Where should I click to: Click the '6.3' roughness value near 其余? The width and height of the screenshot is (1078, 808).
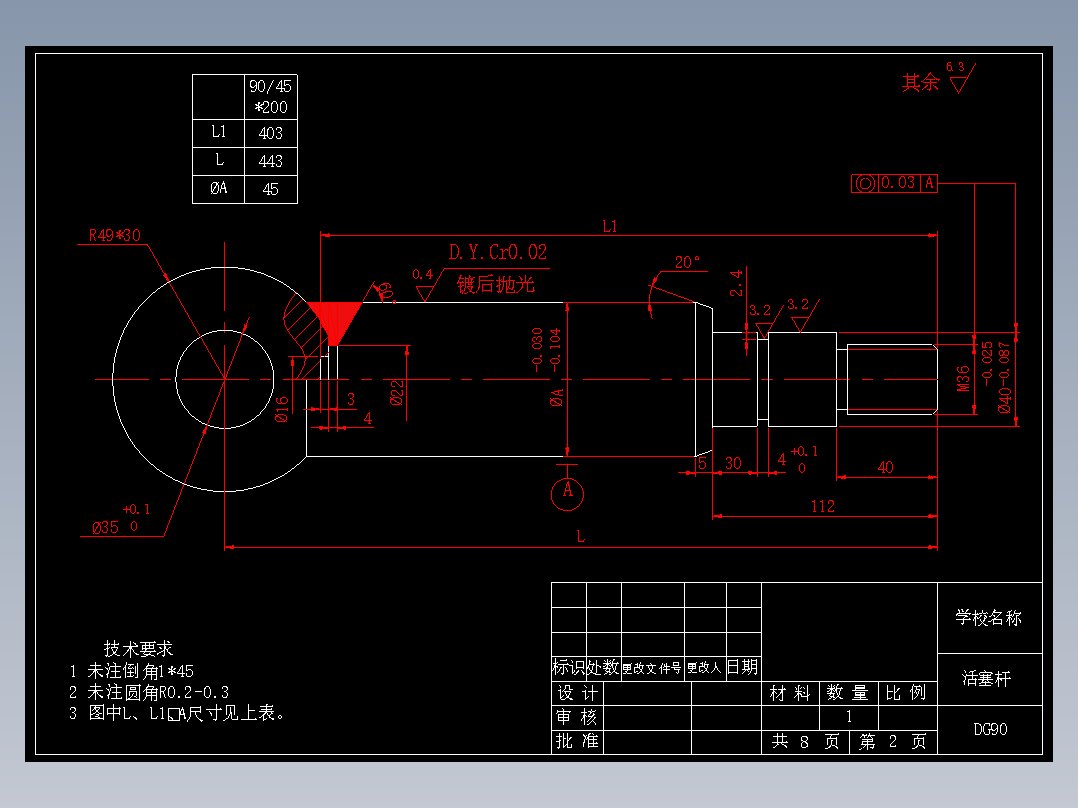[x=955, y=67]
